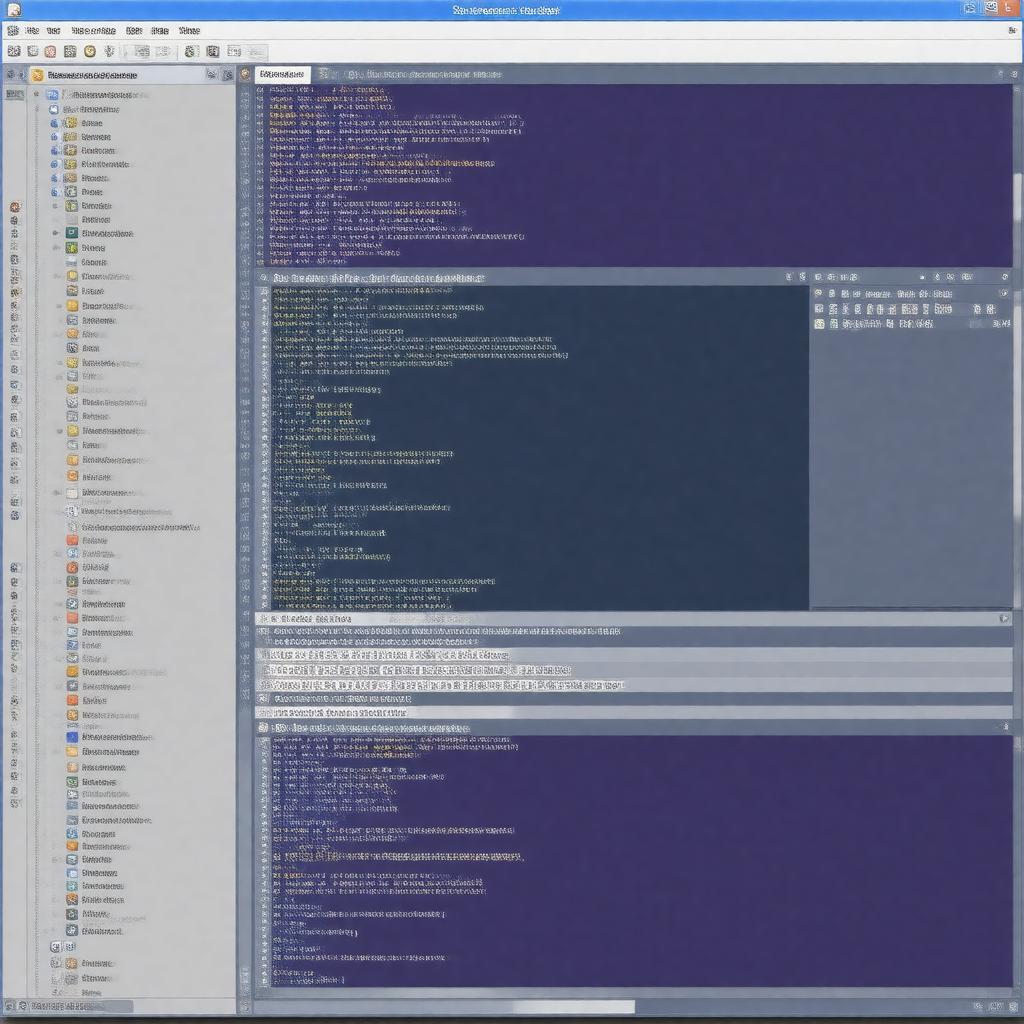The height and width of the screenshot is (1024, 1024).
Task: Click the orange icon atop the left vertical strip
Action: 14,208
